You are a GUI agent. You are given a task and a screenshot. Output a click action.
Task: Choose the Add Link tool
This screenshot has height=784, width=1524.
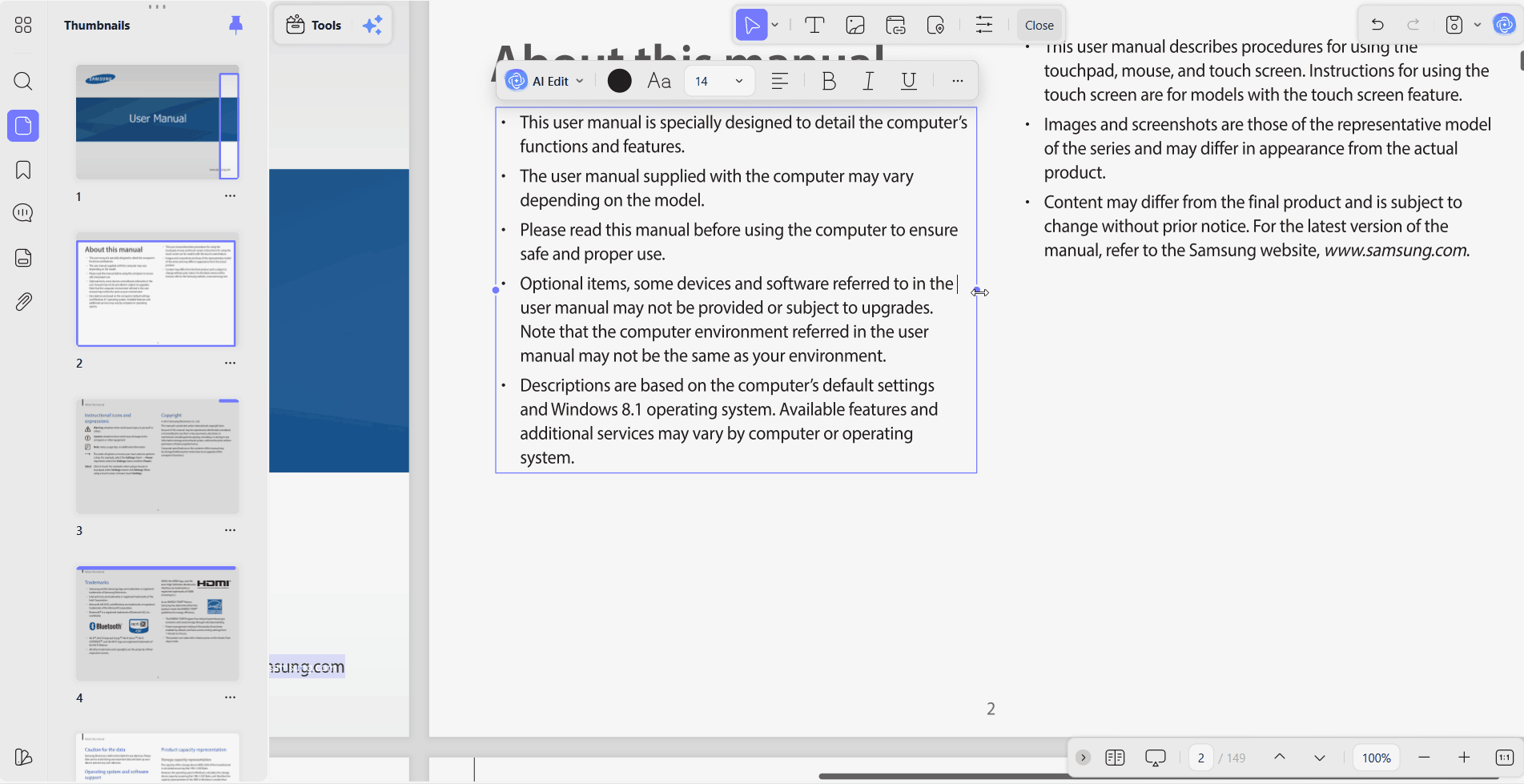coord(895,26)
